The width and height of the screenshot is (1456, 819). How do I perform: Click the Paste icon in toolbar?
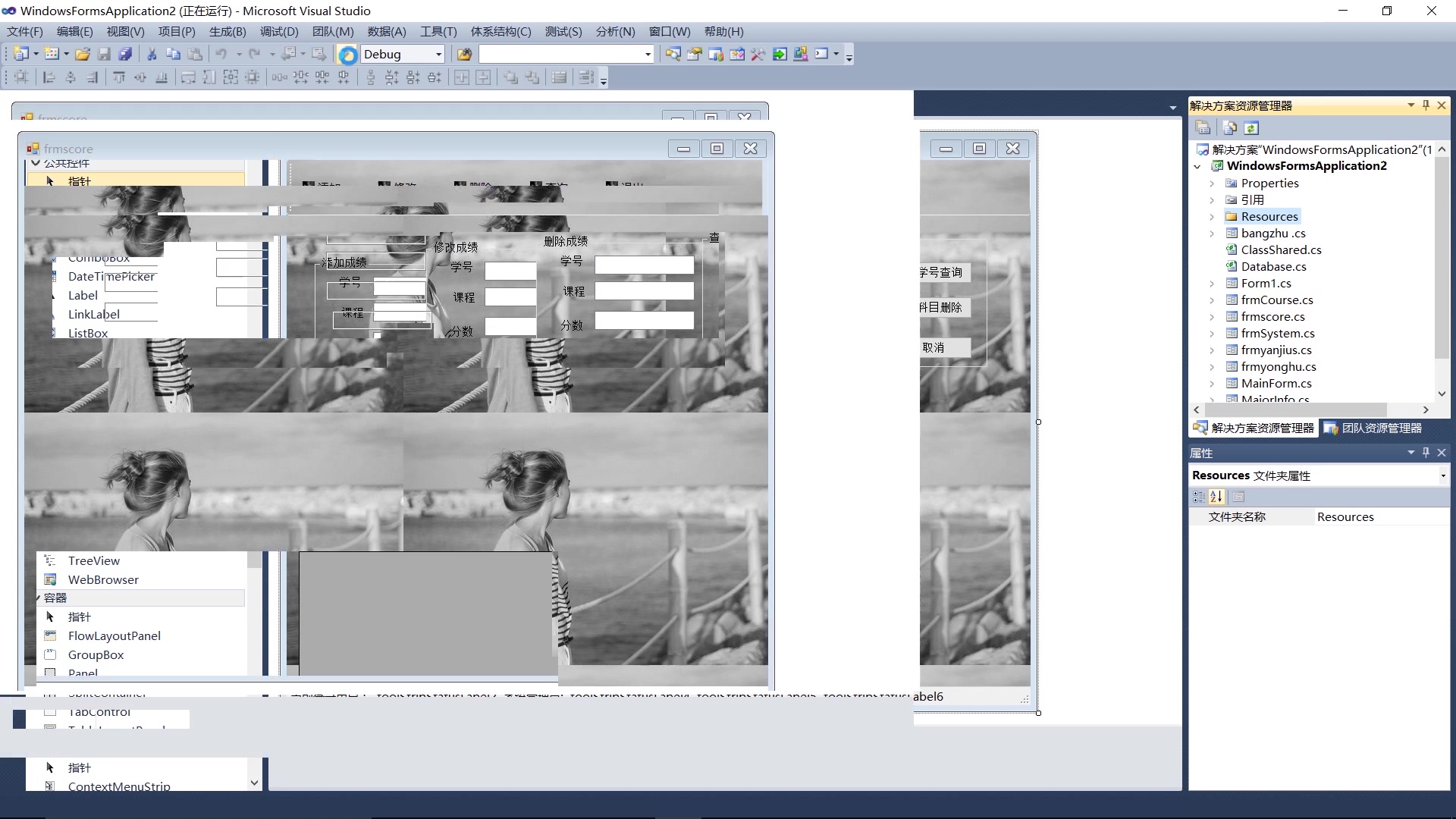195,54
